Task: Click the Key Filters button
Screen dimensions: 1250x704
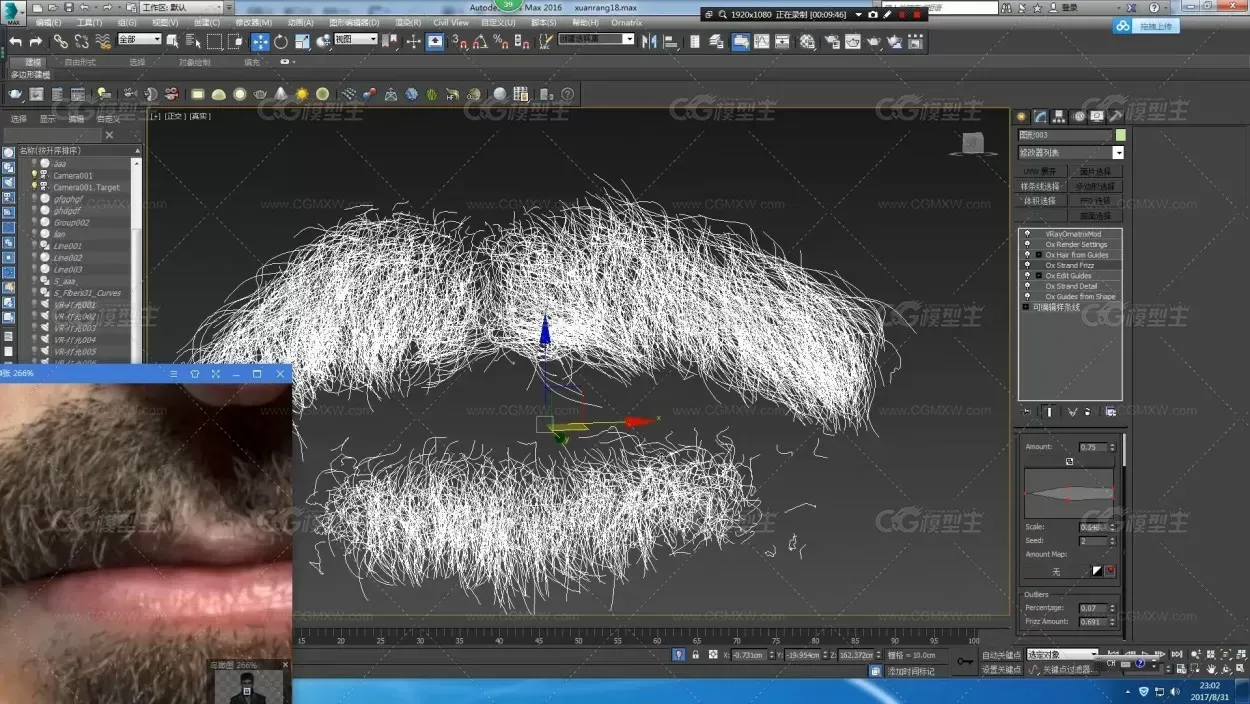Action: [x=1067, y=669]
